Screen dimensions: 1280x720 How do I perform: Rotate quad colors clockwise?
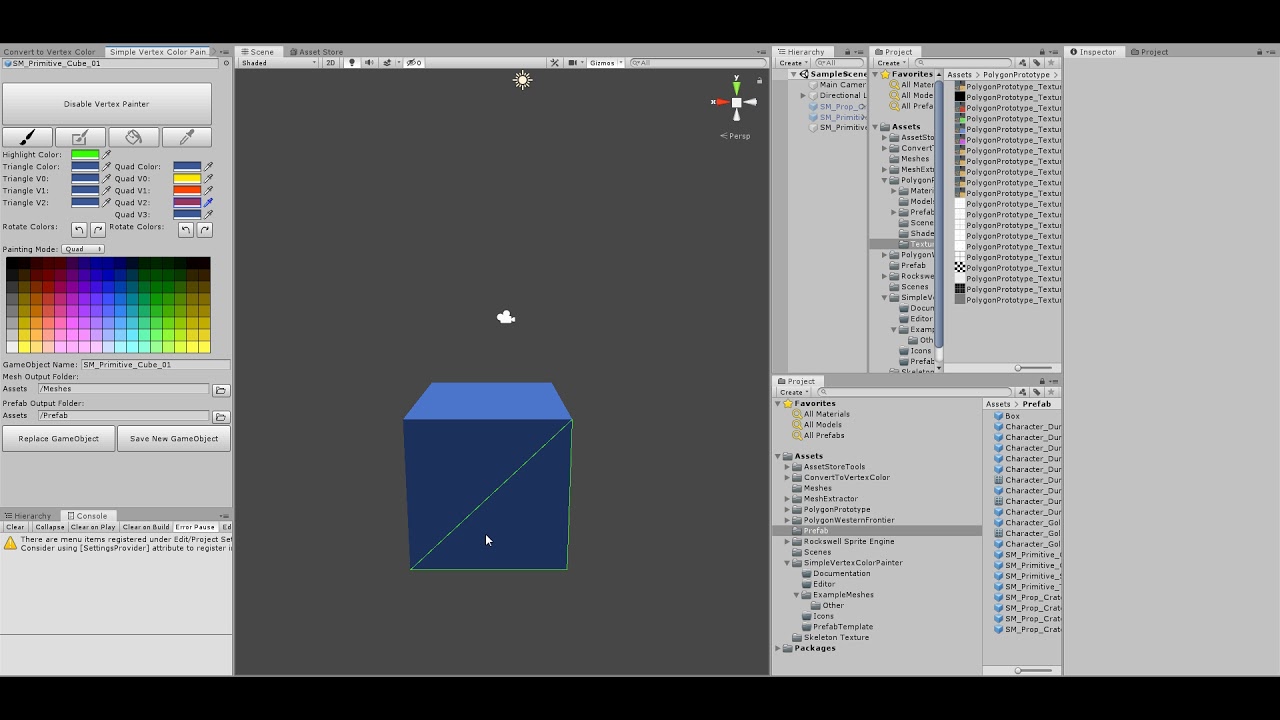(205, 230)
